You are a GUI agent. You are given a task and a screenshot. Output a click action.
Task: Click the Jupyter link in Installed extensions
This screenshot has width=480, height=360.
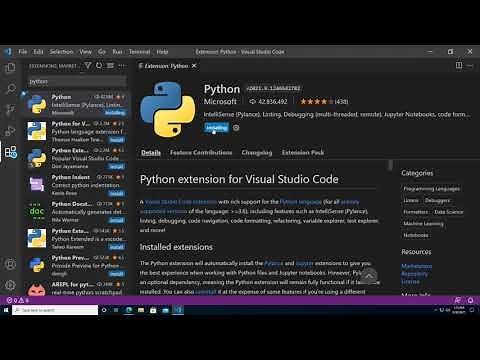304,263
